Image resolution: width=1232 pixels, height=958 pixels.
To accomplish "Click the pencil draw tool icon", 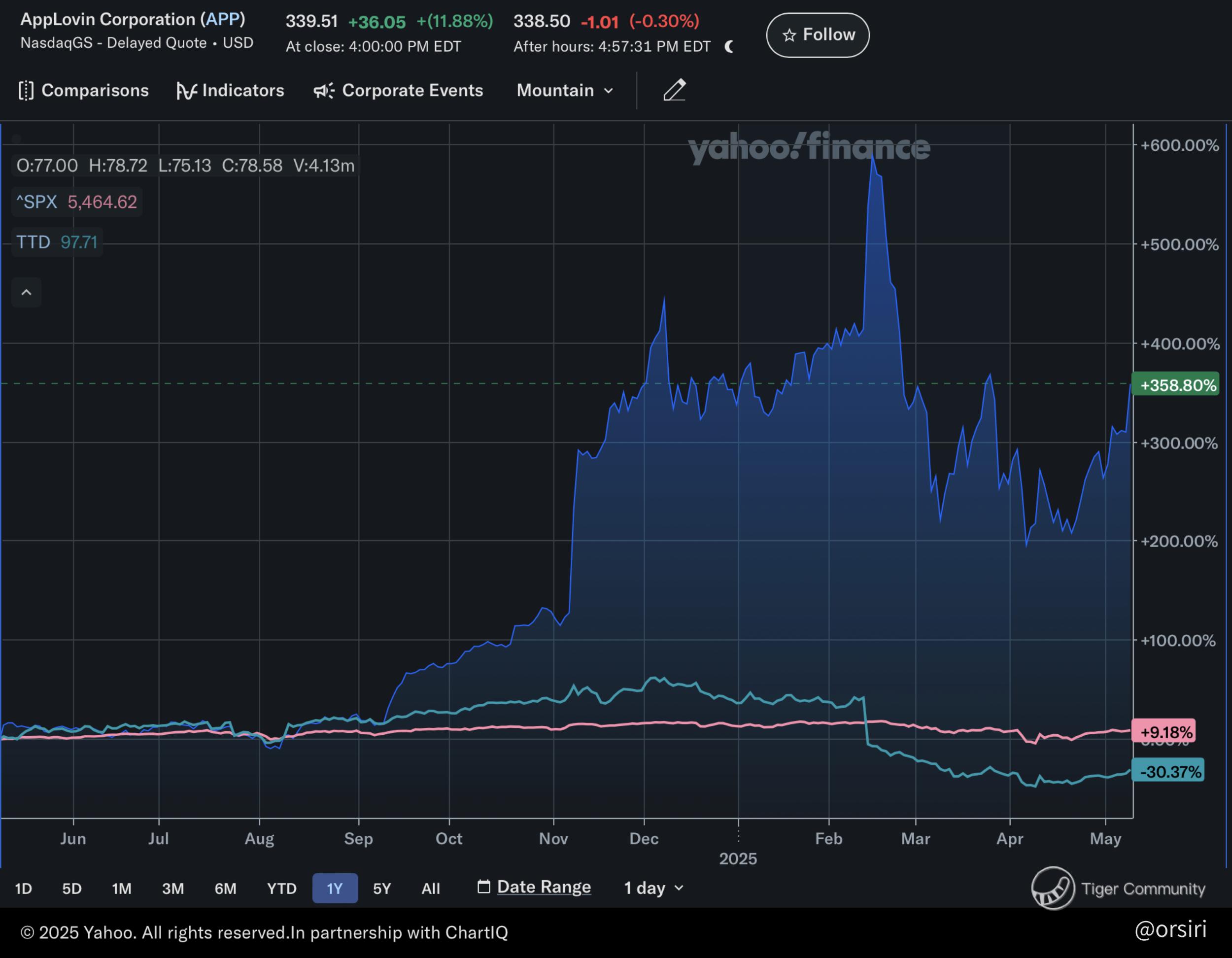I will pyautogui.click(x=674, y=90).
